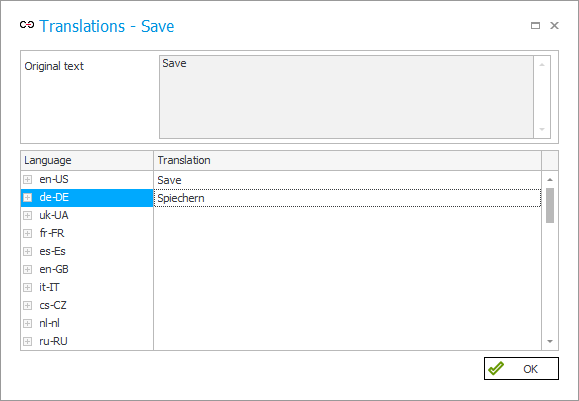
Task: Select the uk-UA language label
Action: pyautogui.click(x=54, y=215)
